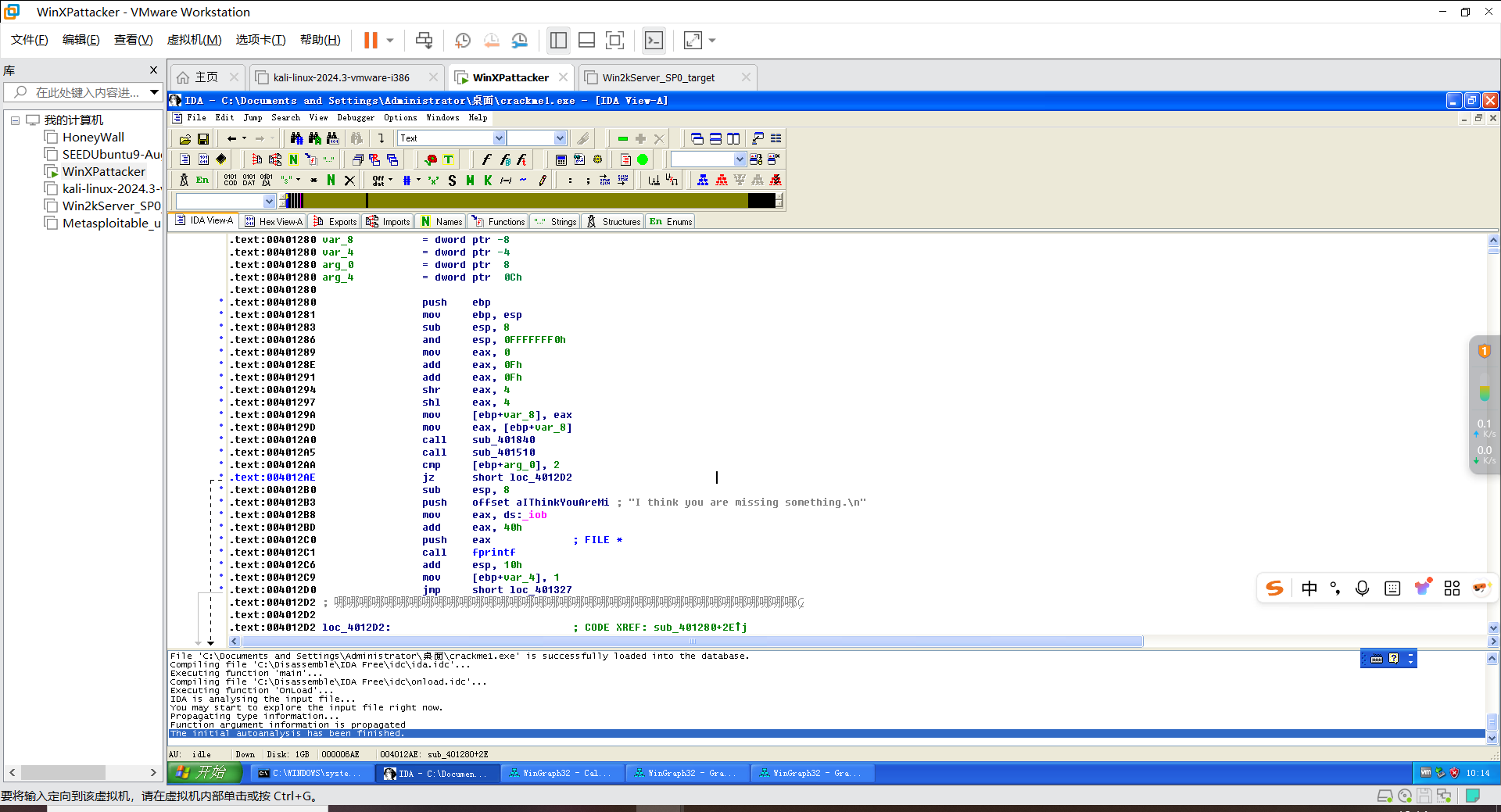Image resolution: width=1501 pixels, height=812 pixels.
Task: Expand the back arrow history dropdown
Action: tap(245, 138)
